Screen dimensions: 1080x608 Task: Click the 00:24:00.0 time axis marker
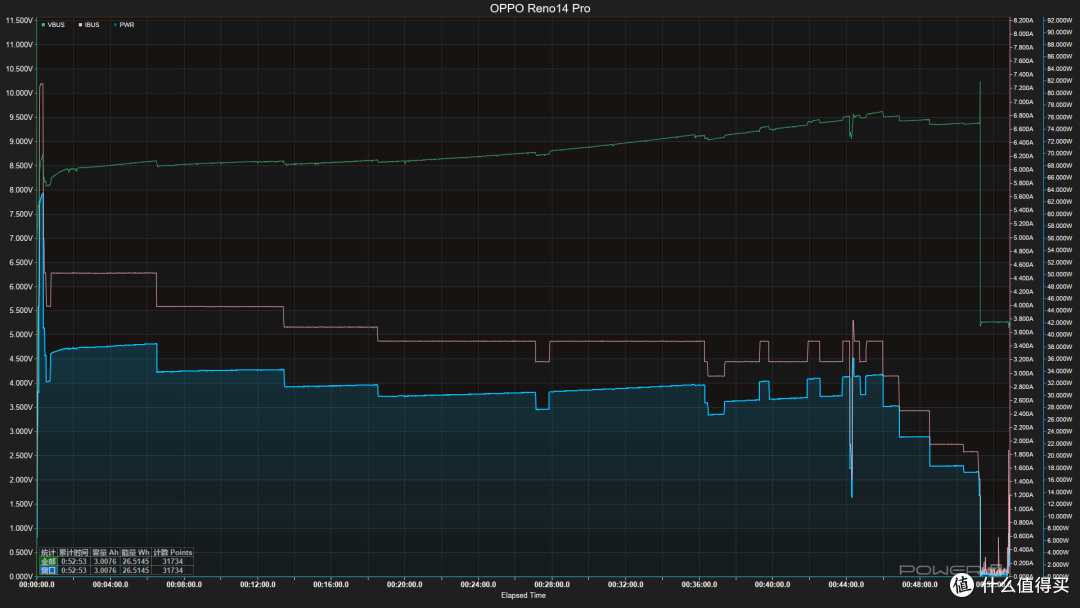pyautogui.click(x=478, y=585)
